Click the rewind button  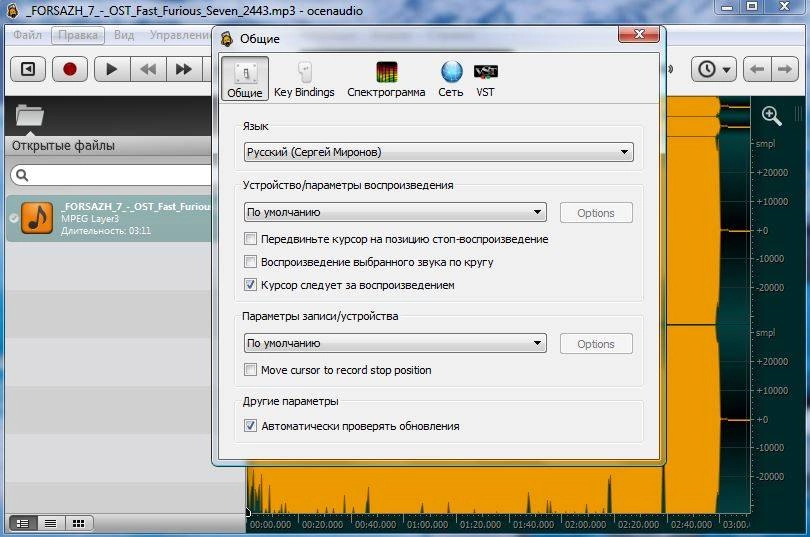(x=148, y=69)
